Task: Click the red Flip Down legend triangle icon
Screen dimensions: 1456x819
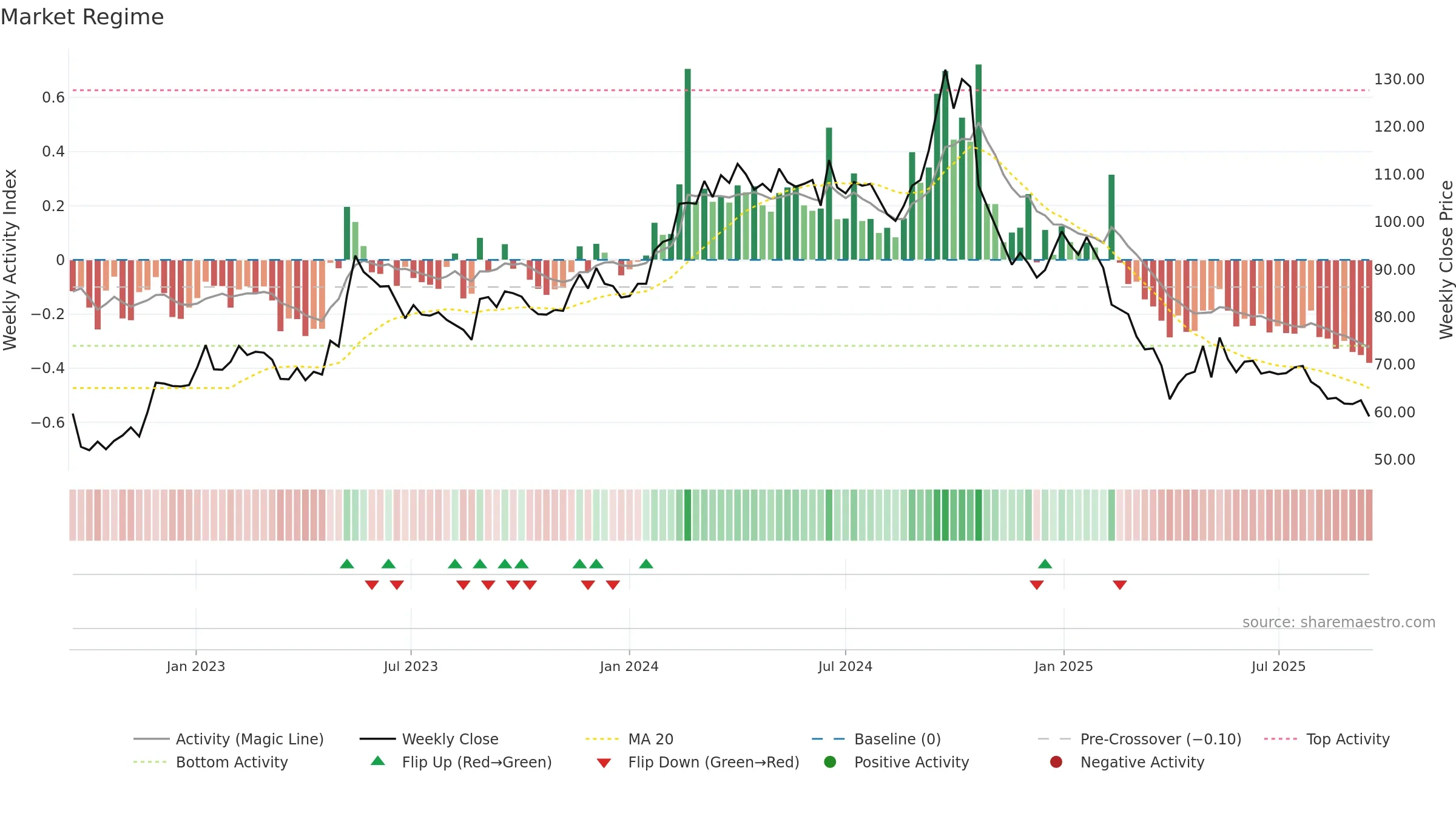Action: click(x=604, y=763)
